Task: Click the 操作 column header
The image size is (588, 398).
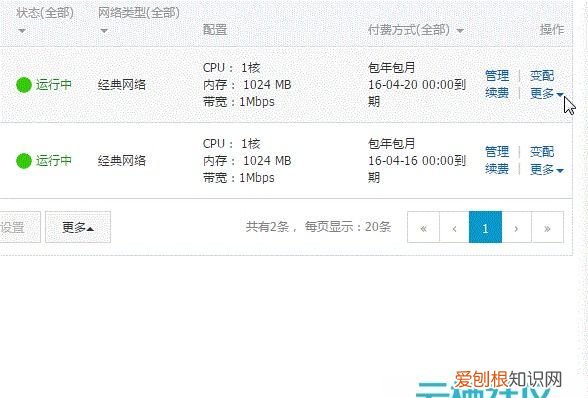Action: point(552,30)
